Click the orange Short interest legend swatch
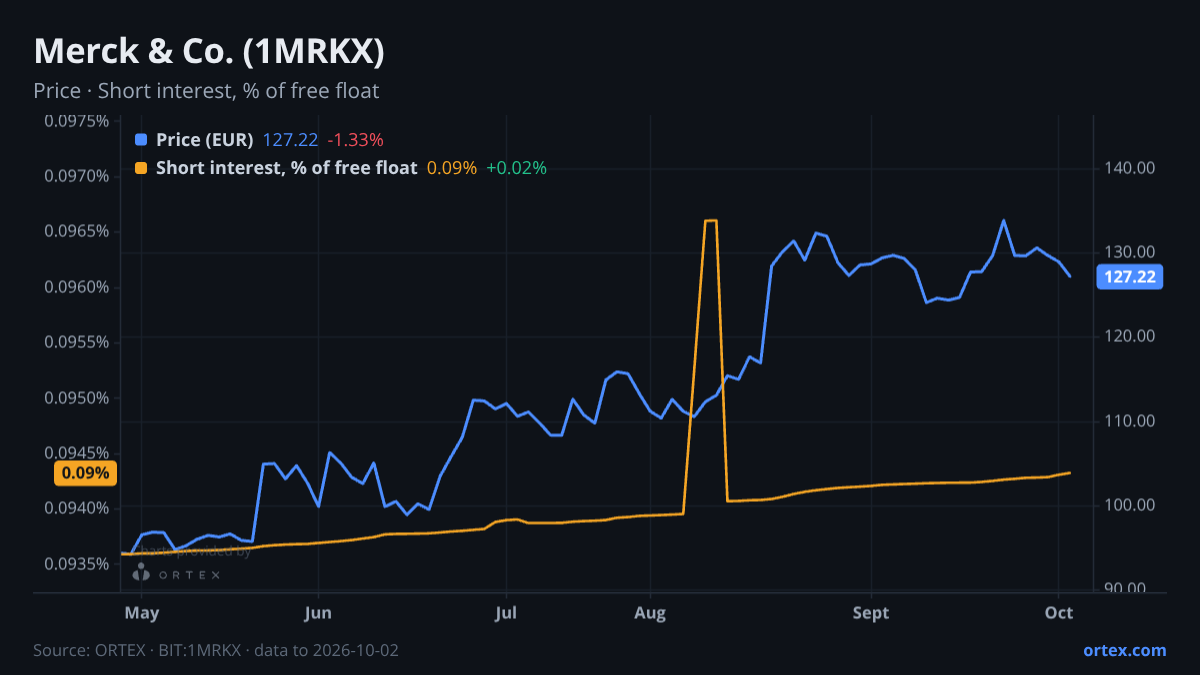 pos(140,168)
